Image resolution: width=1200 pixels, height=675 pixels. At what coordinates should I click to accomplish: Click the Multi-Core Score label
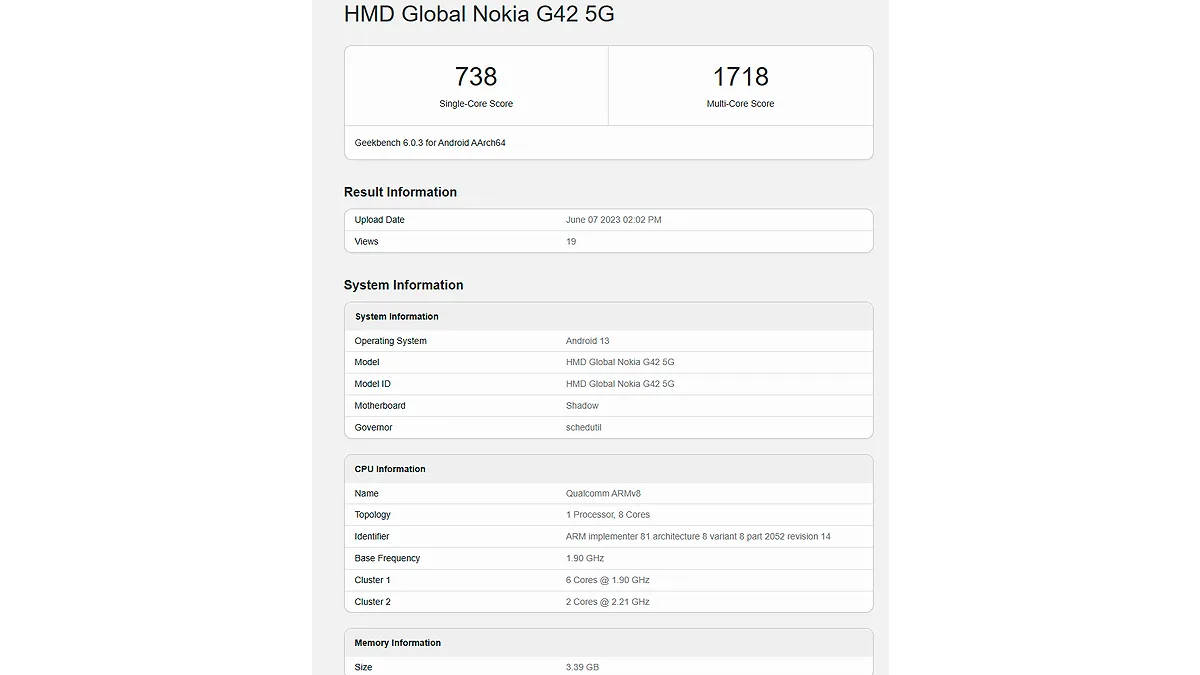click(x=740, y=104)
